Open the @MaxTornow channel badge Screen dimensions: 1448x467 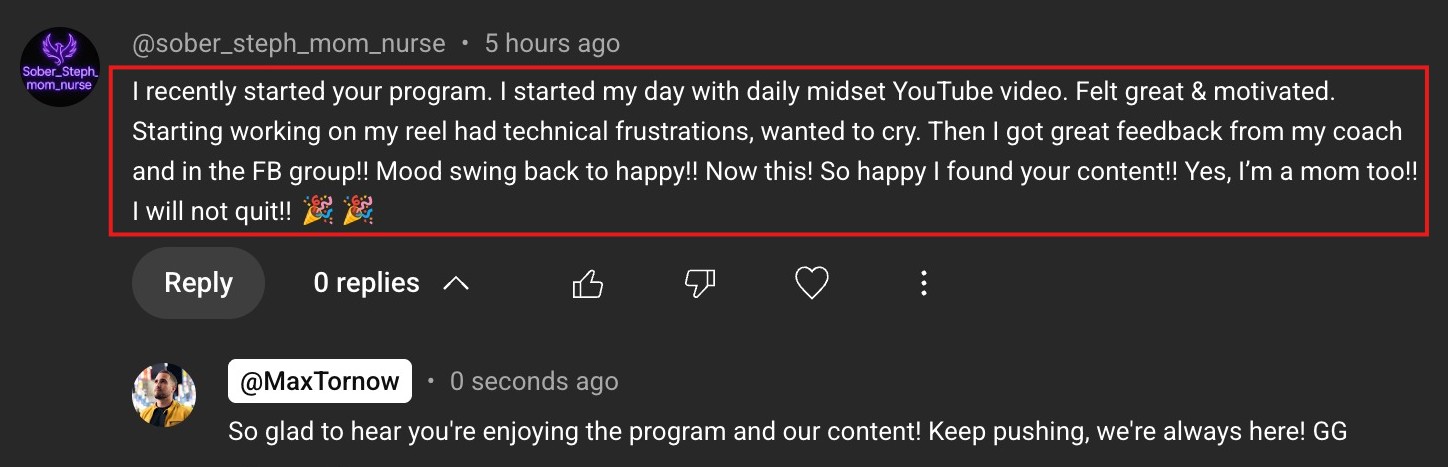(x=320, y=381)
